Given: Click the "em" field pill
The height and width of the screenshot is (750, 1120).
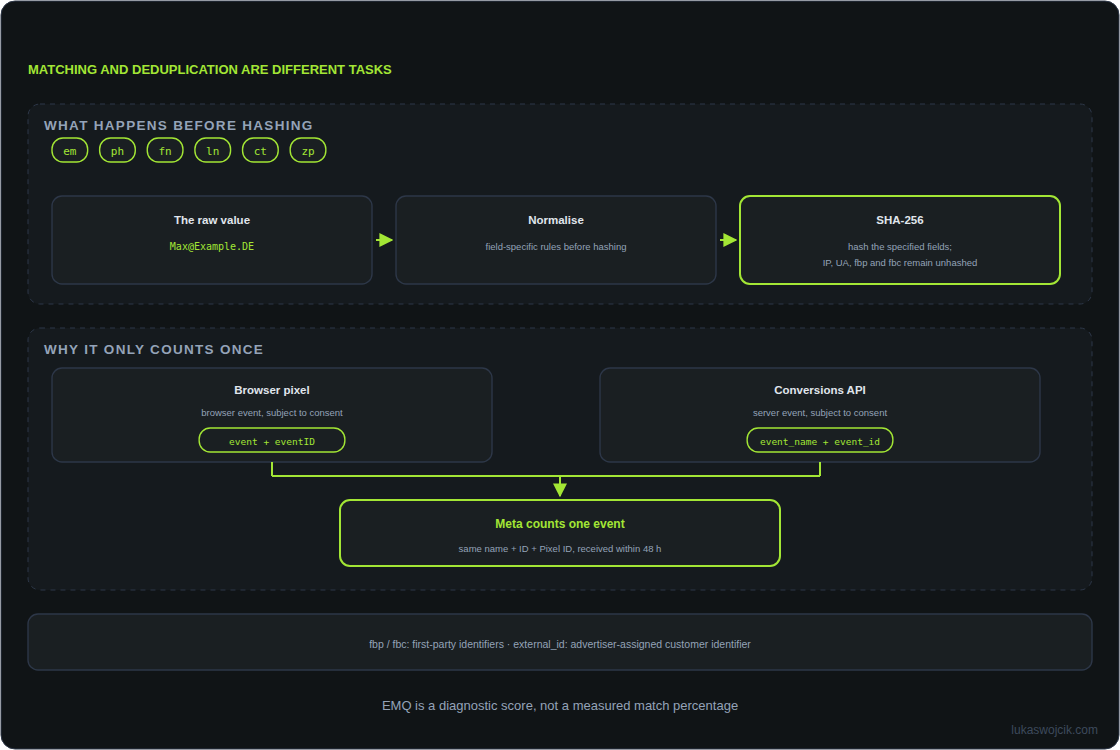Looking at the screenshot, I should [70, 151].
